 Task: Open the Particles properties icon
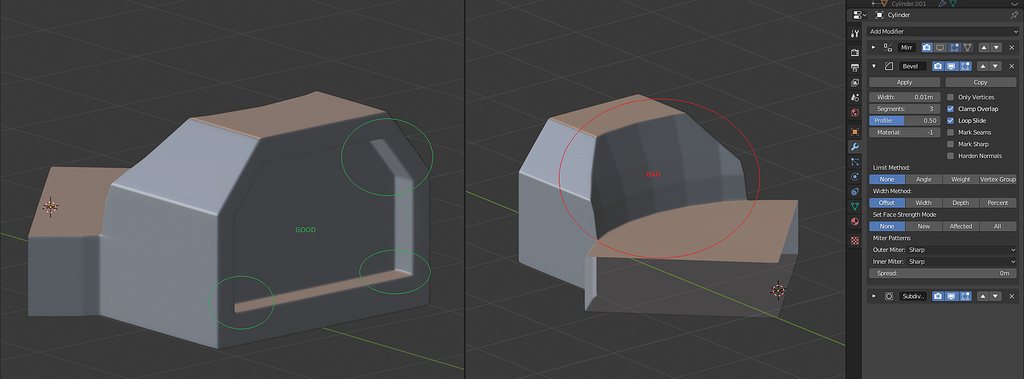(855, 161)
